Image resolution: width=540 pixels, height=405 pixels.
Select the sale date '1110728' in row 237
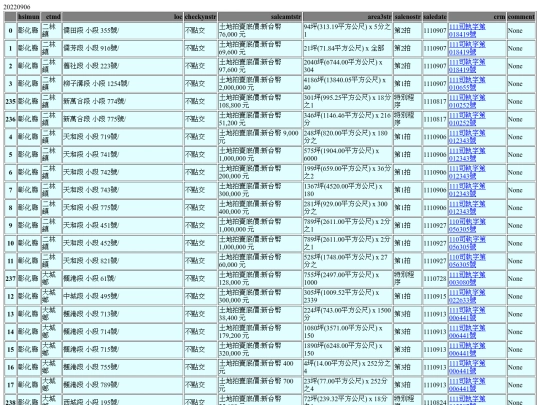click(435, 279)
